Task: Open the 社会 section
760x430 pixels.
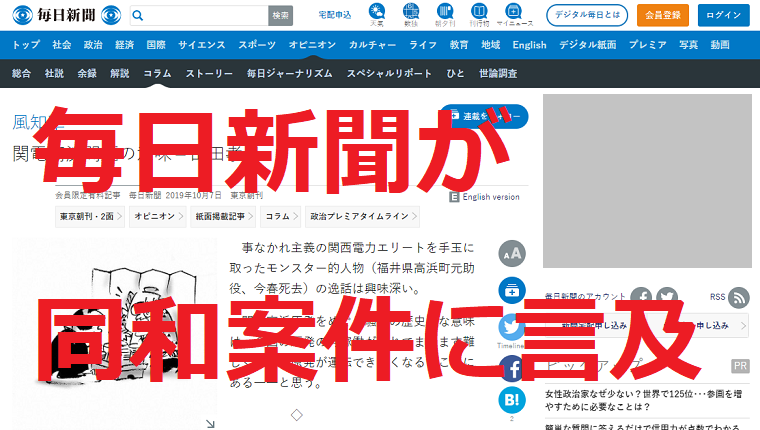Action: [x=62, y=45]
